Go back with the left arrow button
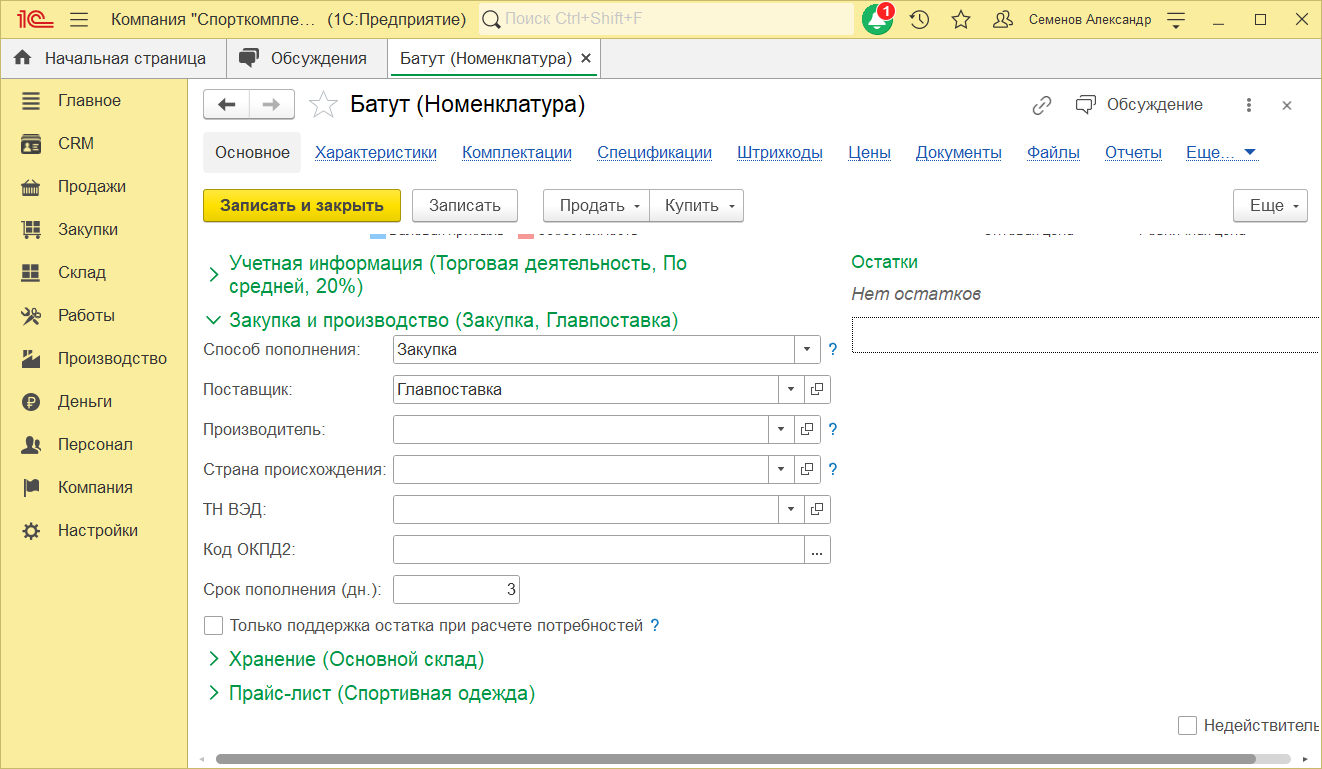1322x769 pixels. pos(226,105)
